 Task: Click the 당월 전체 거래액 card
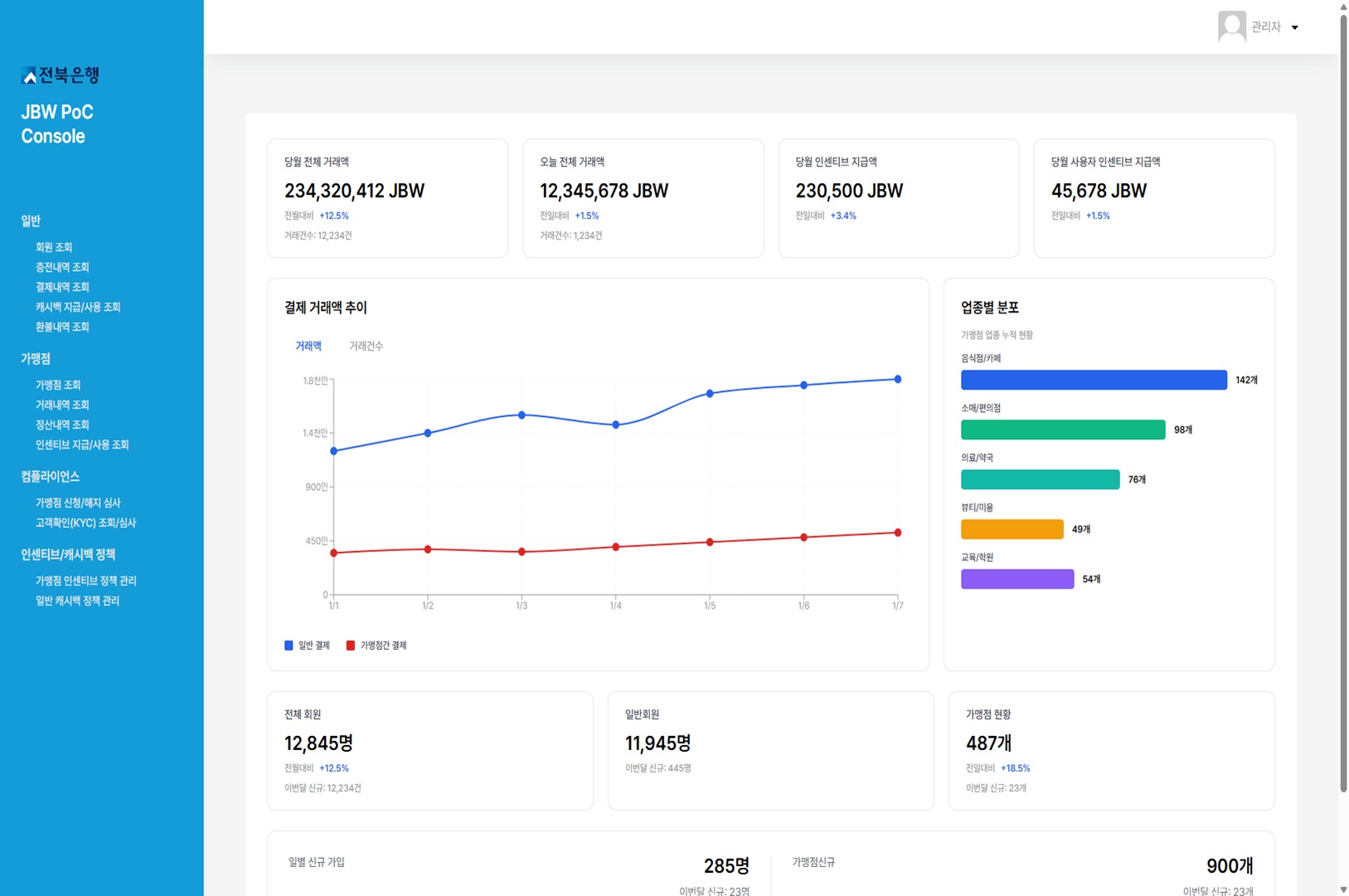coord(387,198)
